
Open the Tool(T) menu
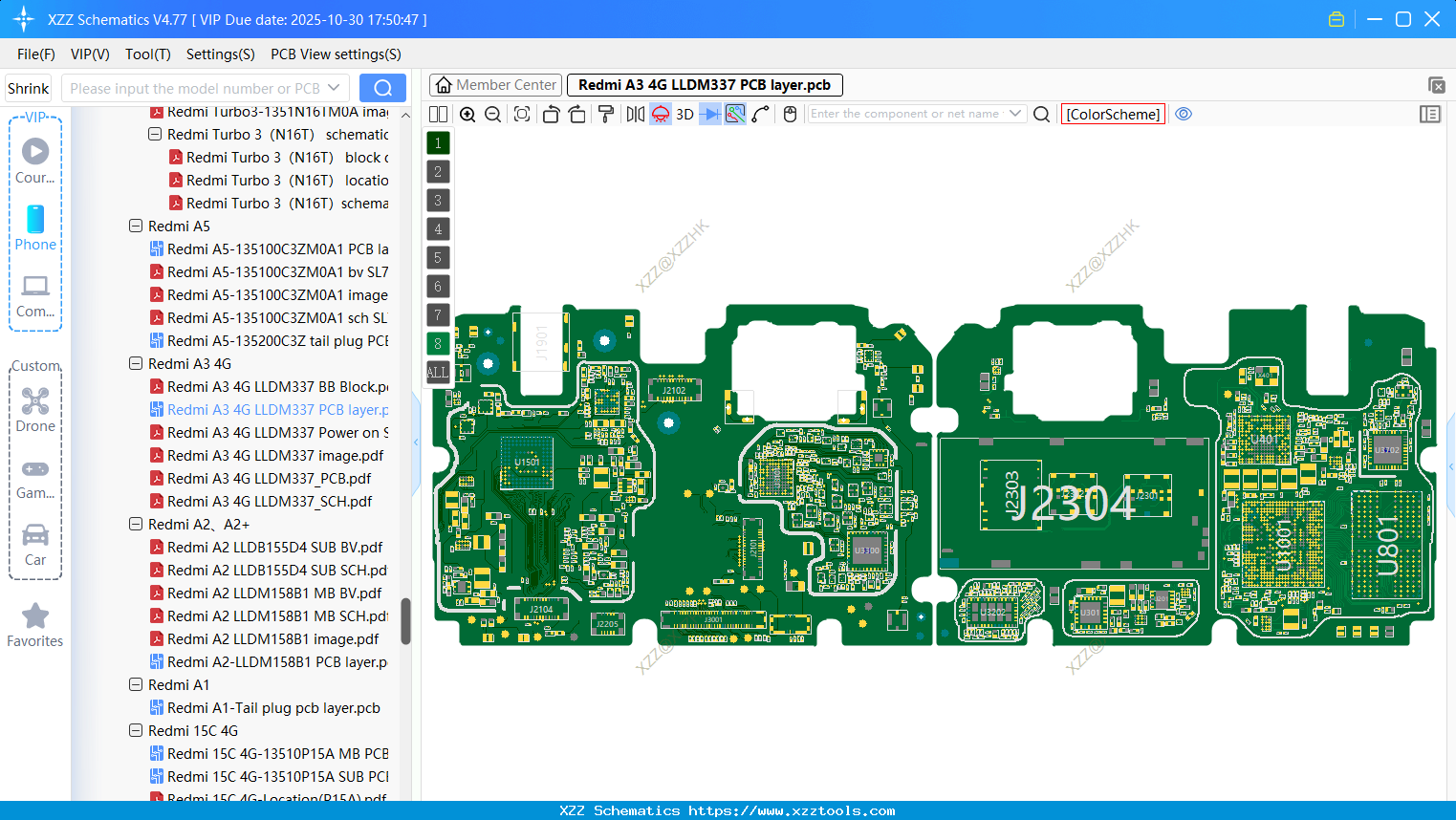click(x=147, y=54)
